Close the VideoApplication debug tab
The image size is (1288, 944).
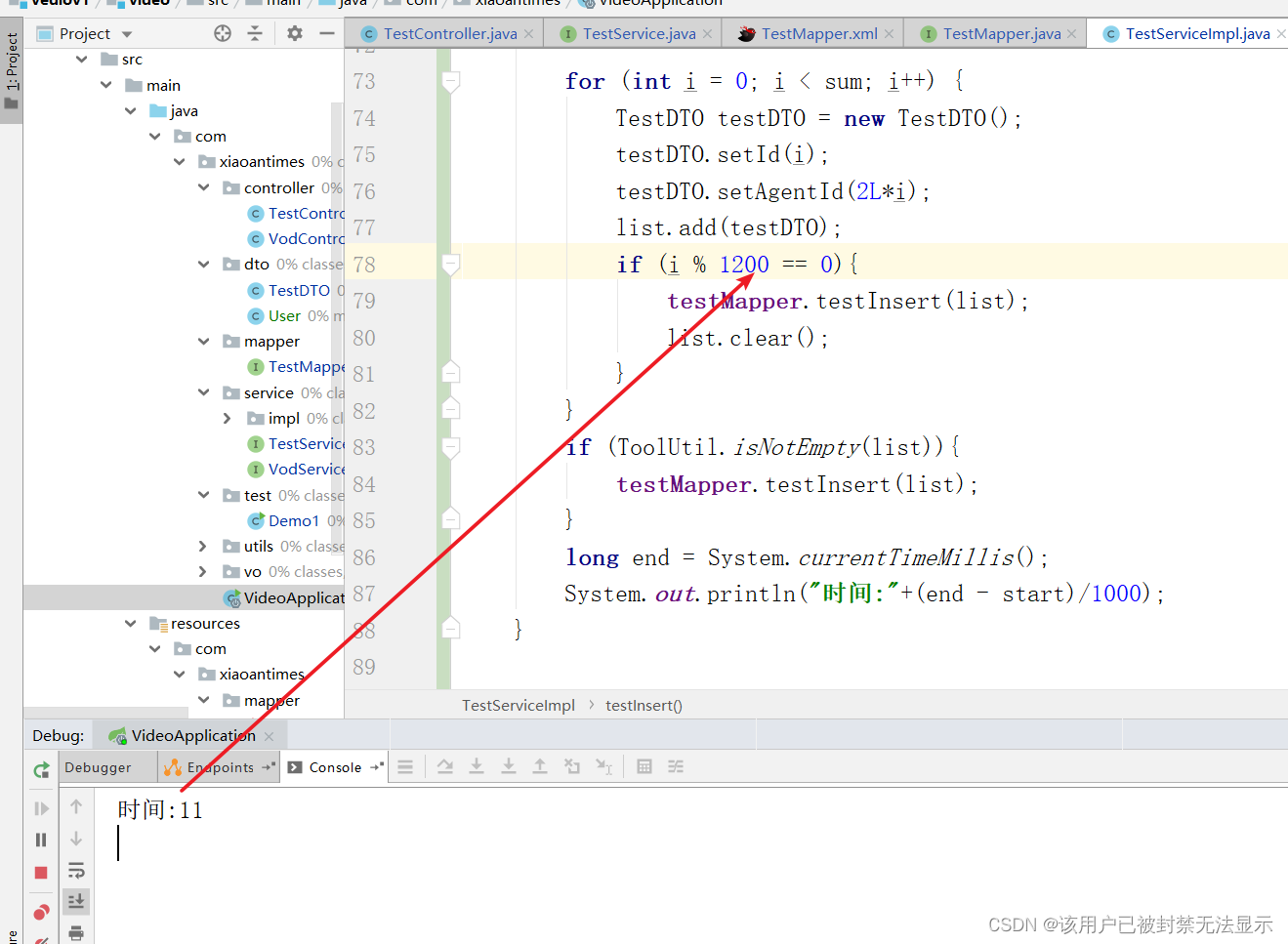[269, 736]
